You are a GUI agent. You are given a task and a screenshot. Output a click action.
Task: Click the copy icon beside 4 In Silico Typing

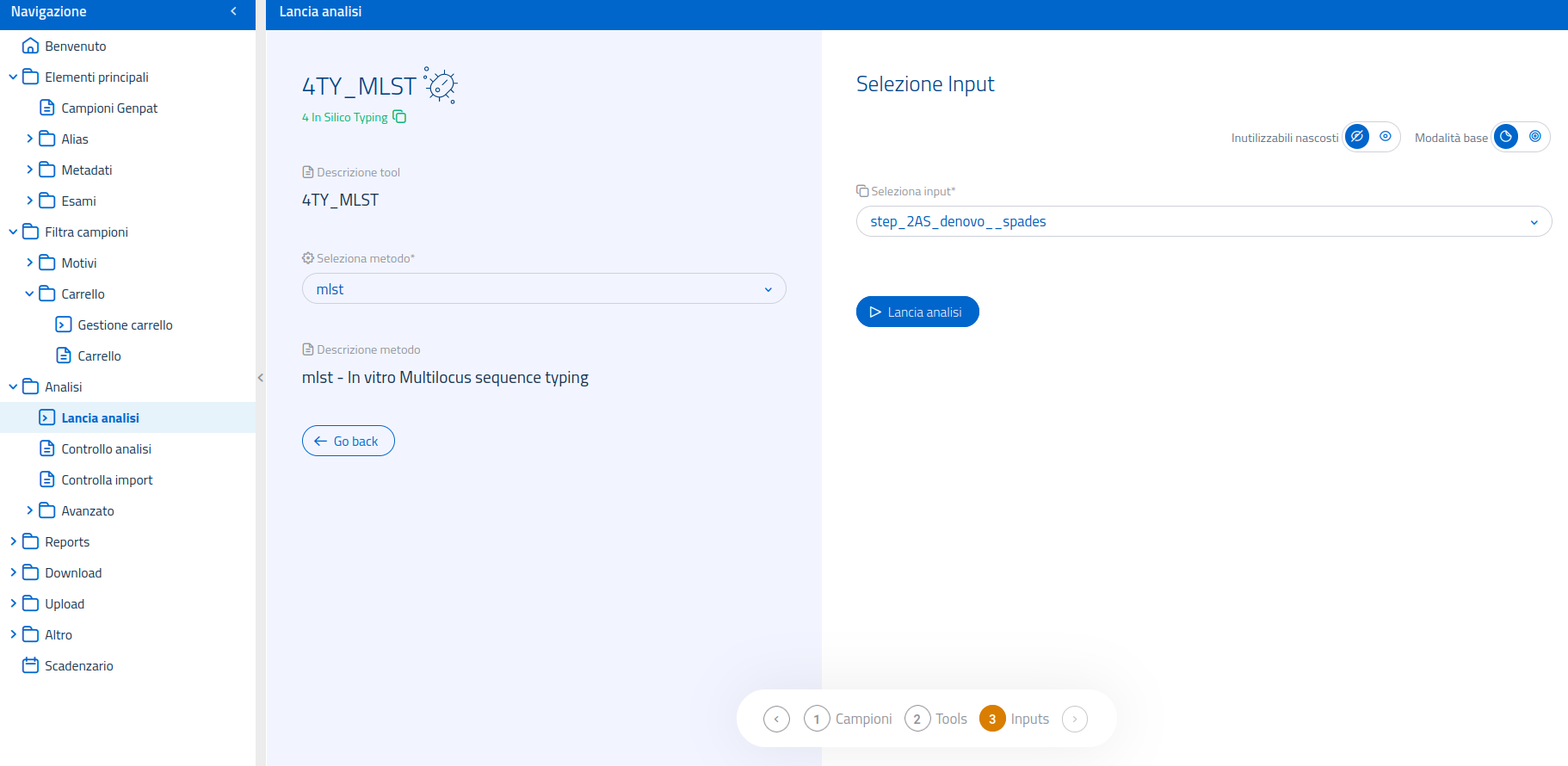[x=399, y=117]
